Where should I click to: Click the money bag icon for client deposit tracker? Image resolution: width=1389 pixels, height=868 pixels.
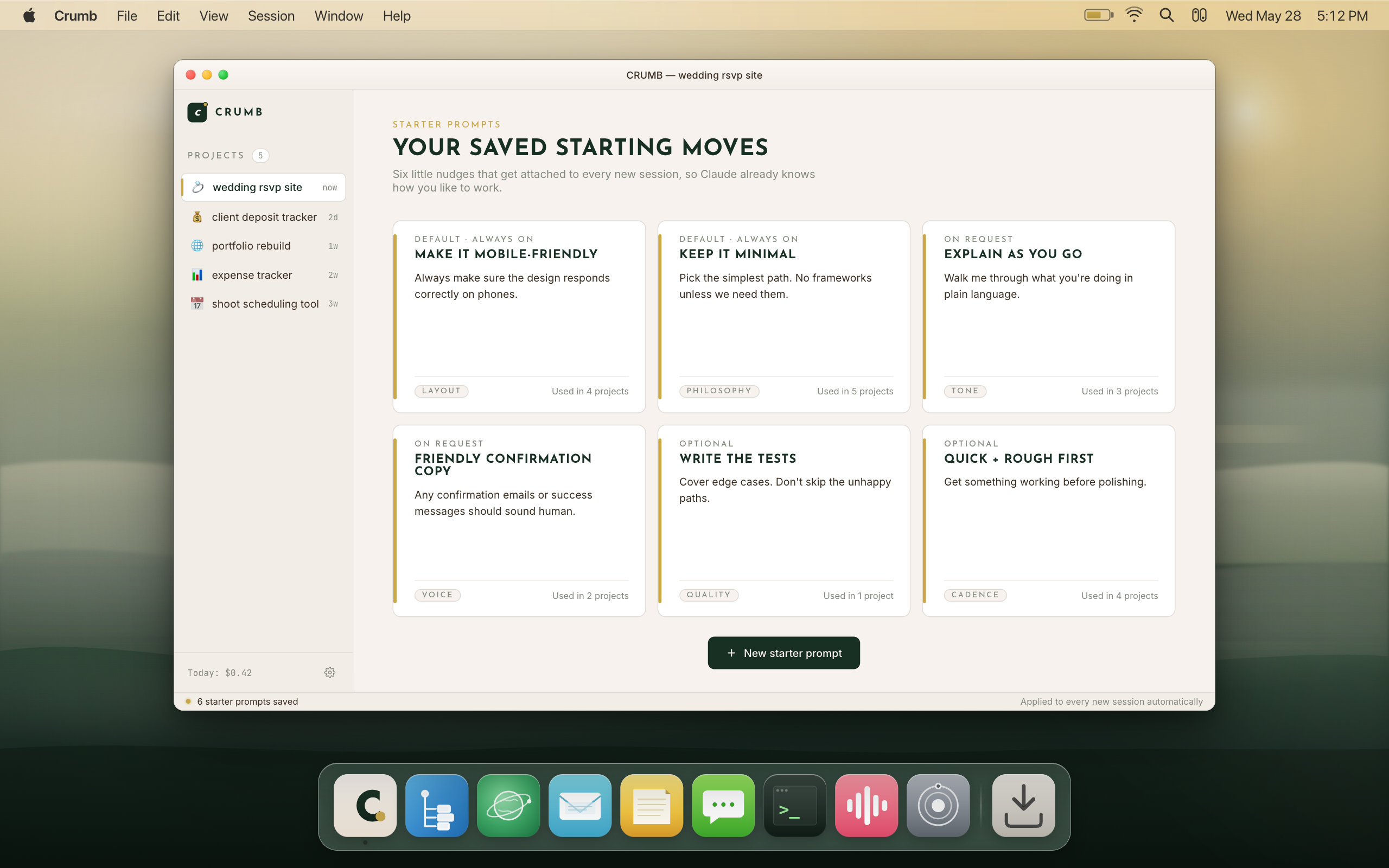[197, 217]
